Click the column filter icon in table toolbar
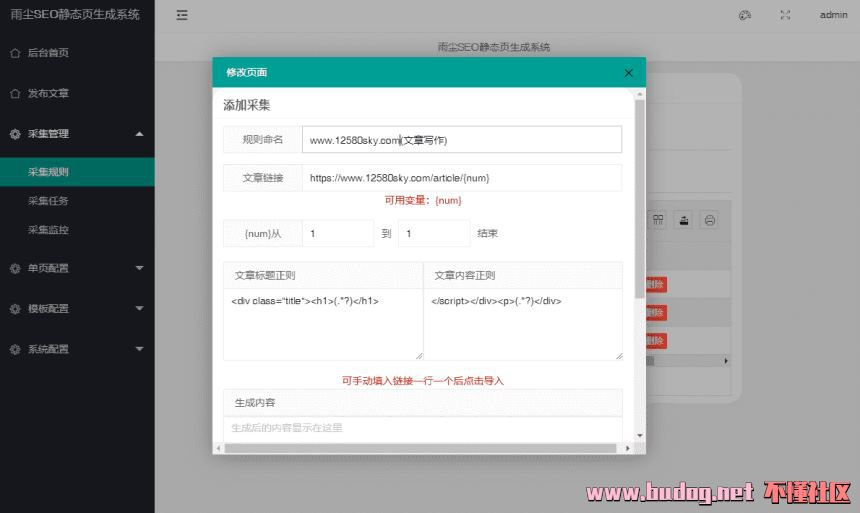This screenshot has width=860, height=513. click(659, 220)
